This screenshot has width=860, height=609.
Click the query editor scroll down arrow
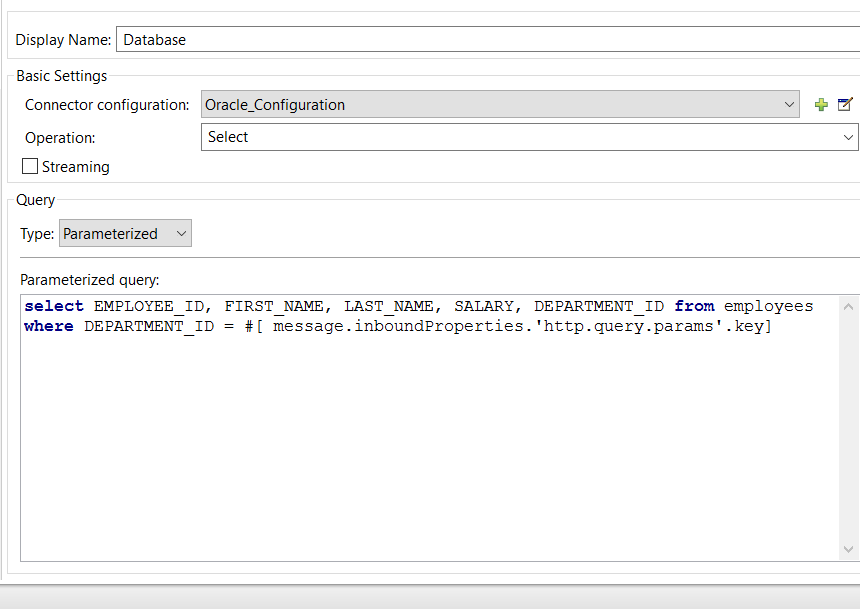click(x=849, y=551)
